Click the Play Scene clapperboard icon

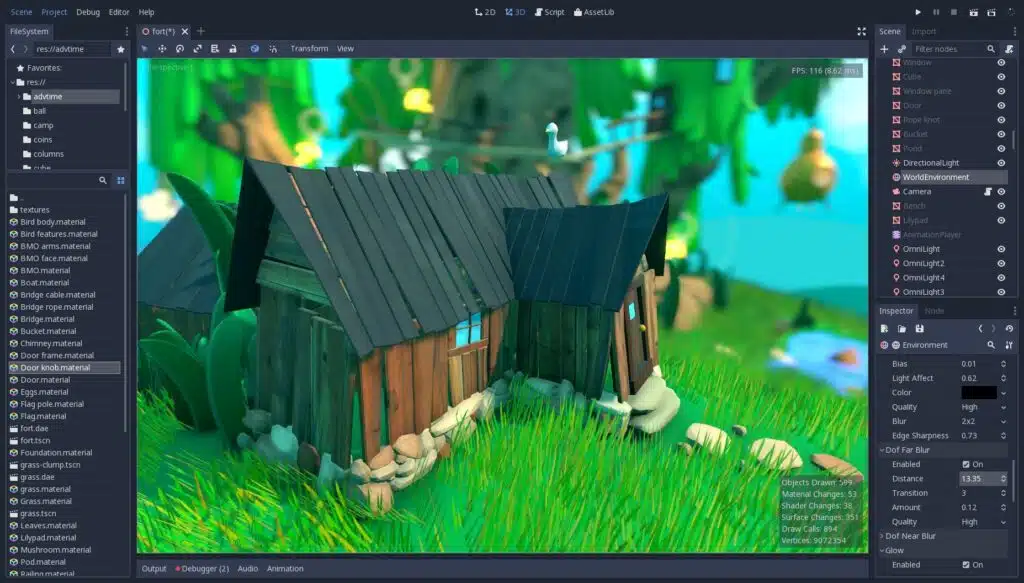[971, 12]
